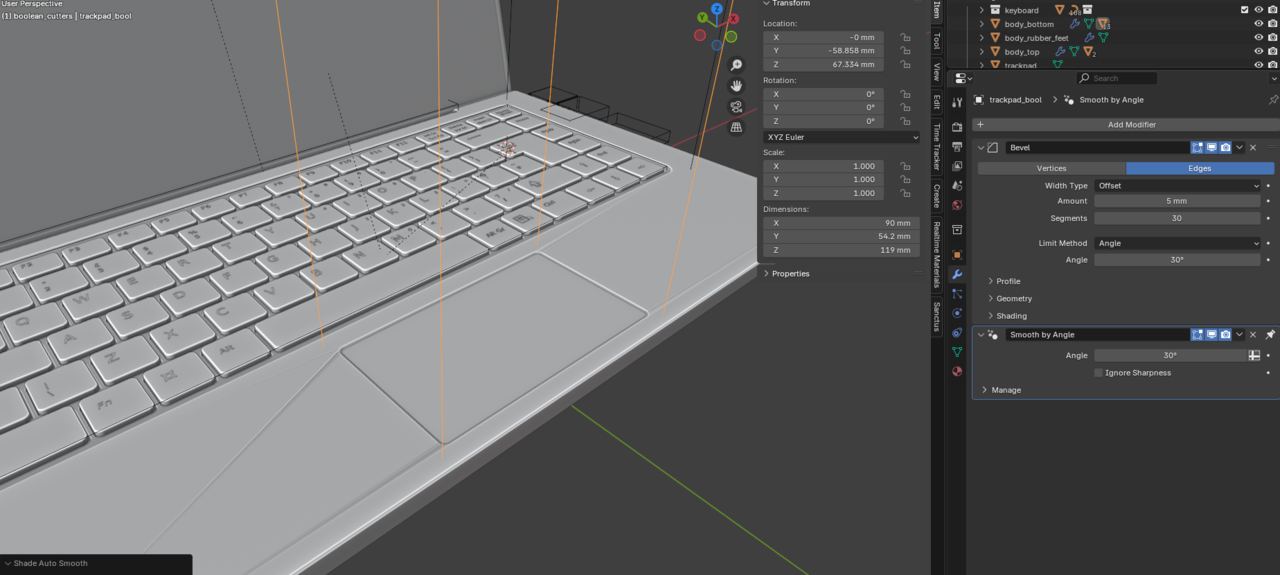This screenshot has height=575, width=1280.
Task: Open the properties editor type dropdown
Action: 961,78
